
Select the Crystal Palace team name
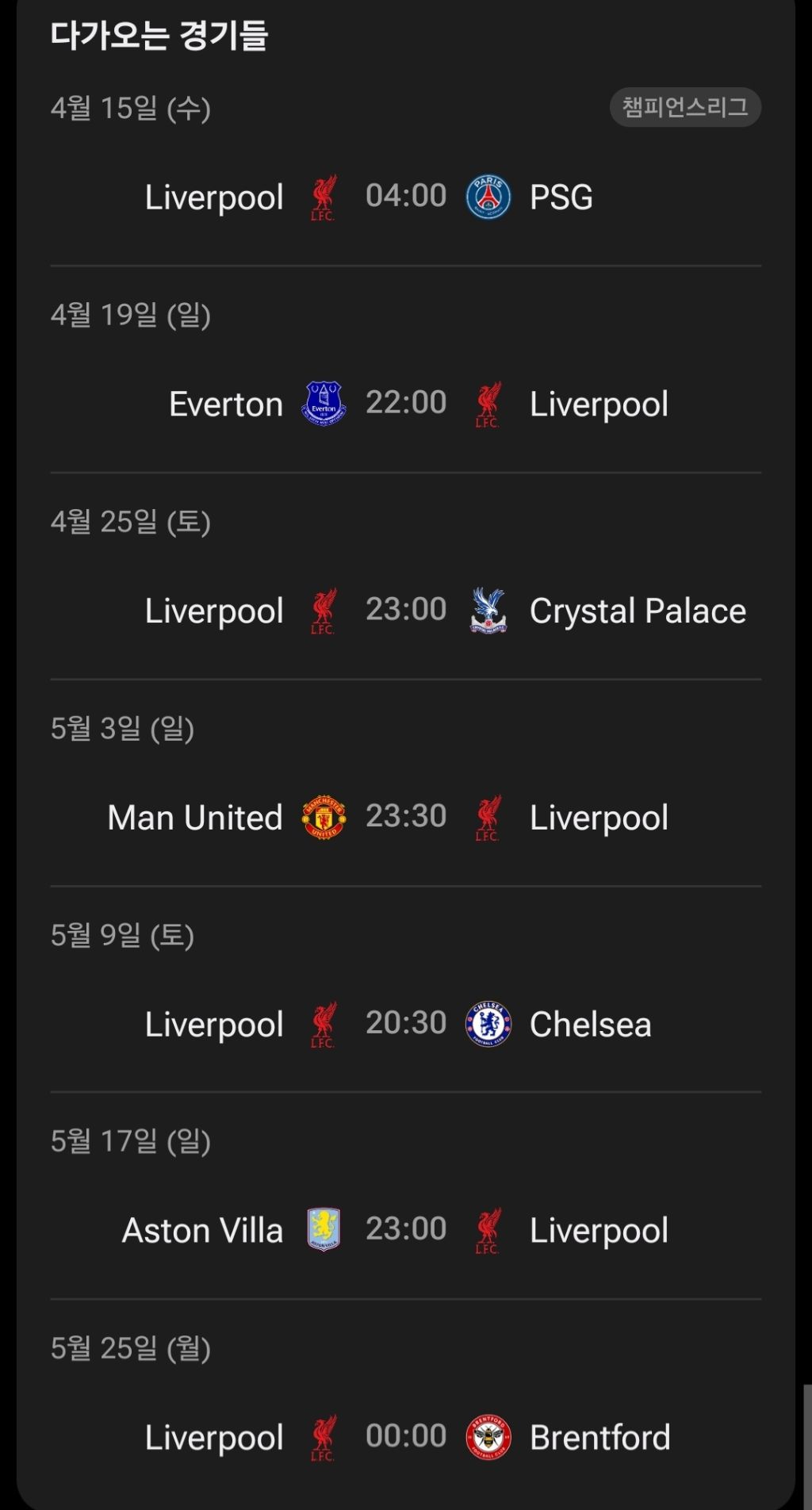pyautogui.click(x=638, y=611)
